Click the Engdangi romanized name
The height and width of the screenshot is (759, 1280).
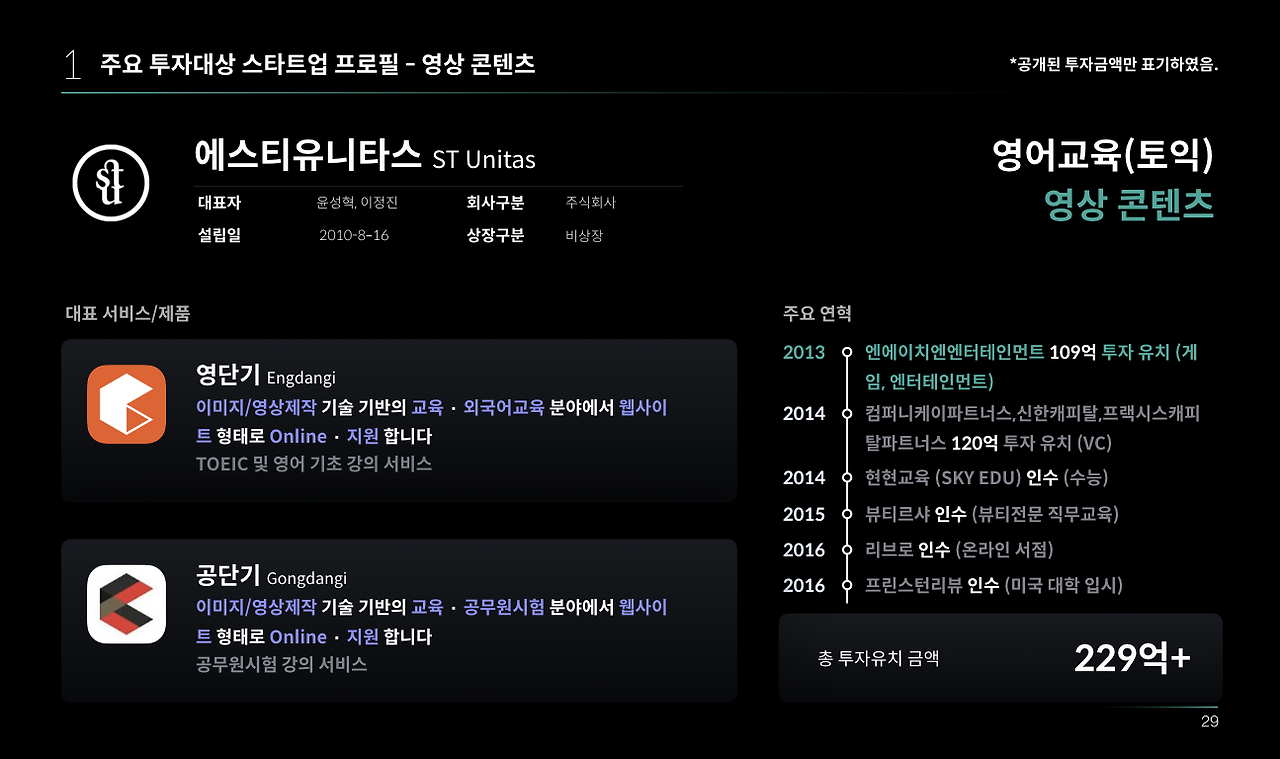click(301, 378)
